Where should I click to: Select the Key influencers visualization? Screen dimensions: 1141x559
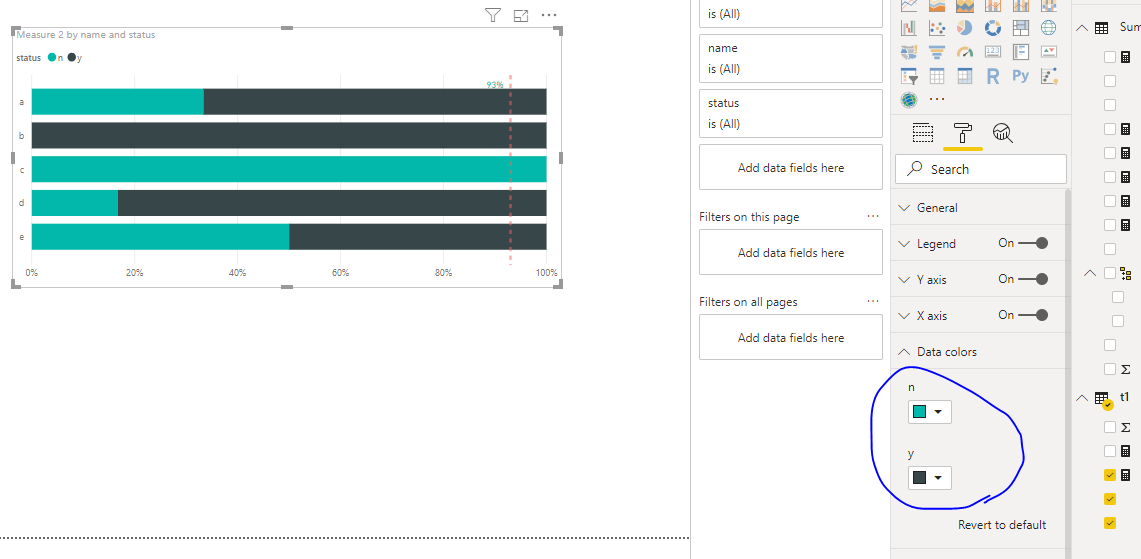point(1048,76)
